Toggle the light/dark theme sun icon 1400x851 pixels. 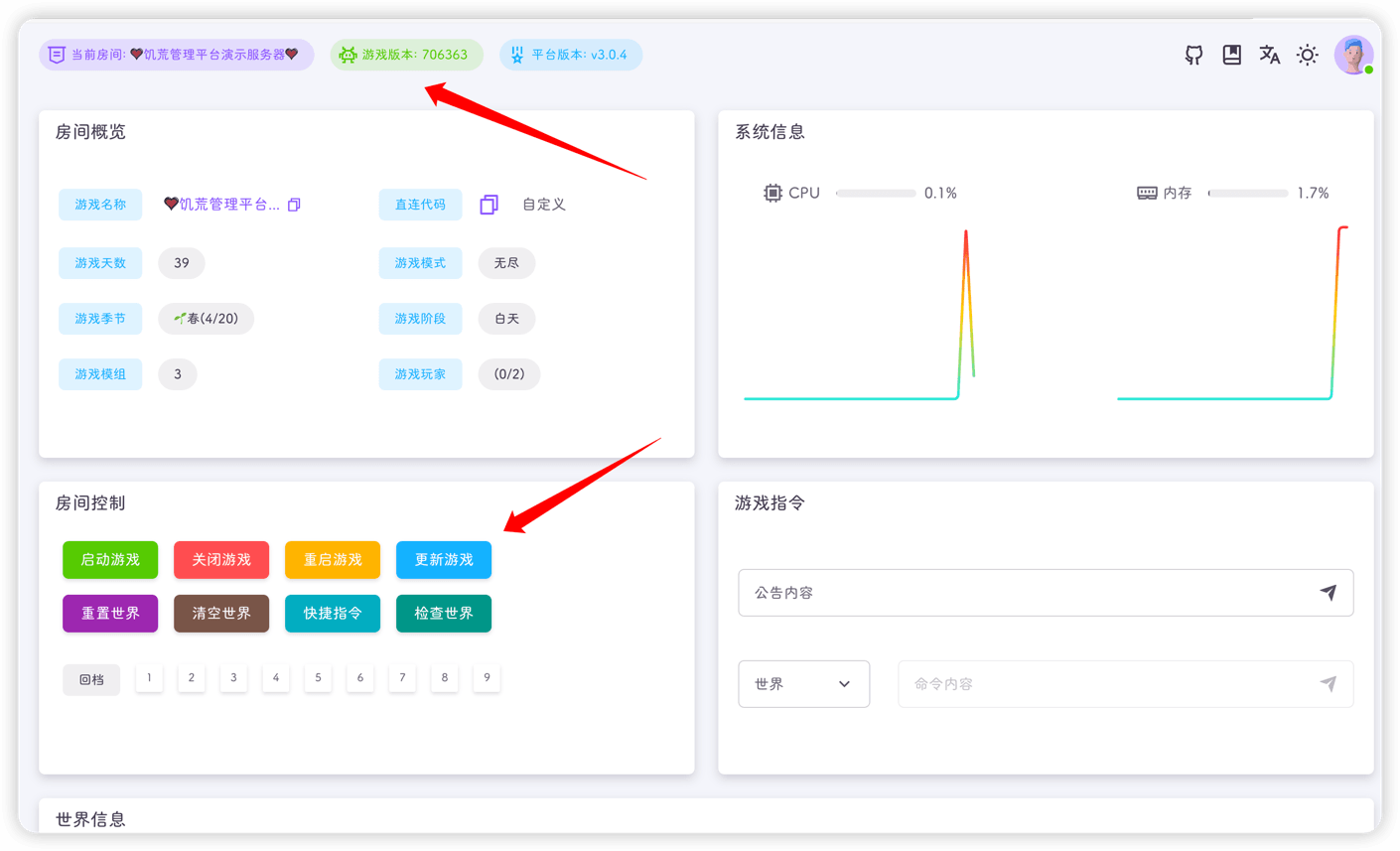pyautogui.click(x=1308, y=56)
